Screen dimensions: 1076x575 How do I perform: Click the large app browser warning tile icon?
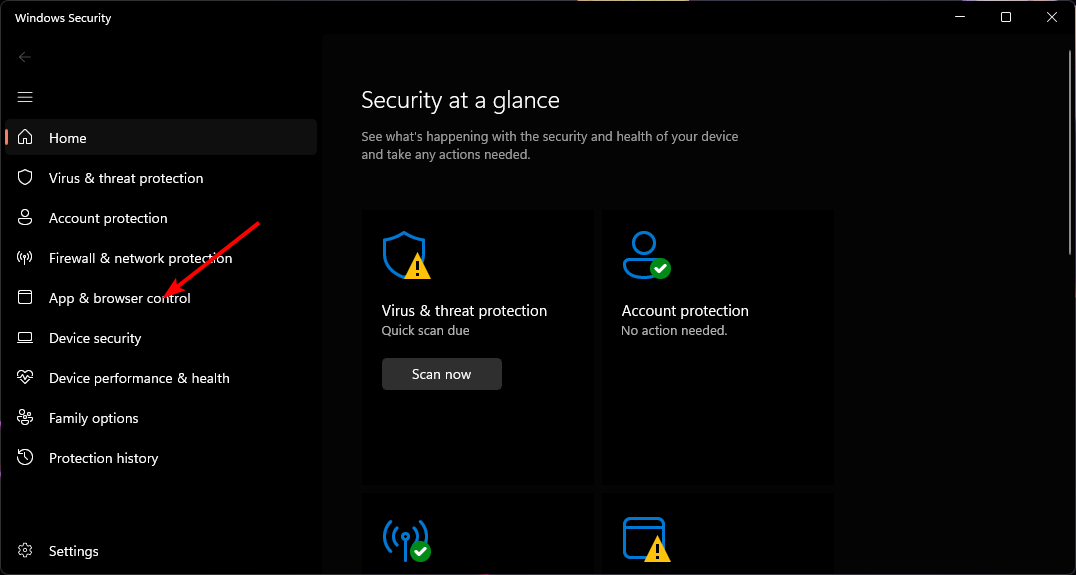[646, 540]
